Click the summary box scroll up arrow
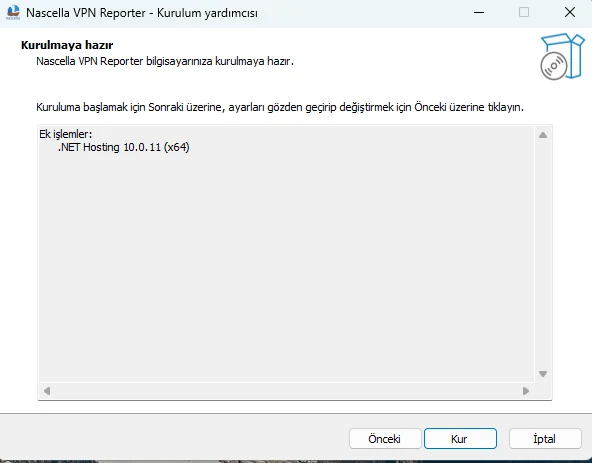The width and height of the screenshot is (592, 463). 543,135
